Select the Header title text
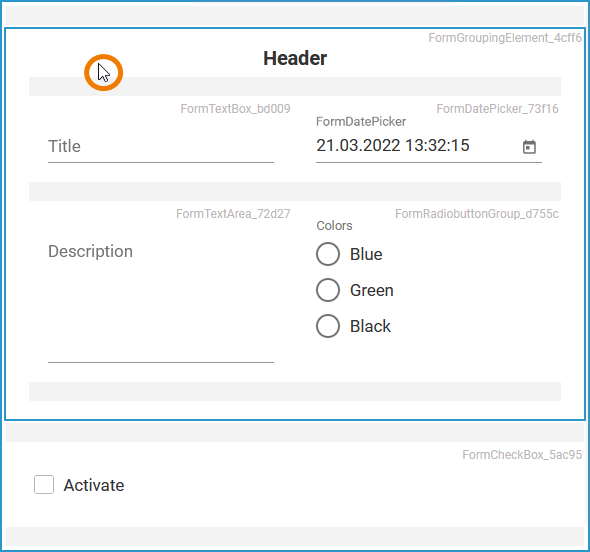Image resolution: width=590 pixels, height=552 pixels. (x=295, y=58)
